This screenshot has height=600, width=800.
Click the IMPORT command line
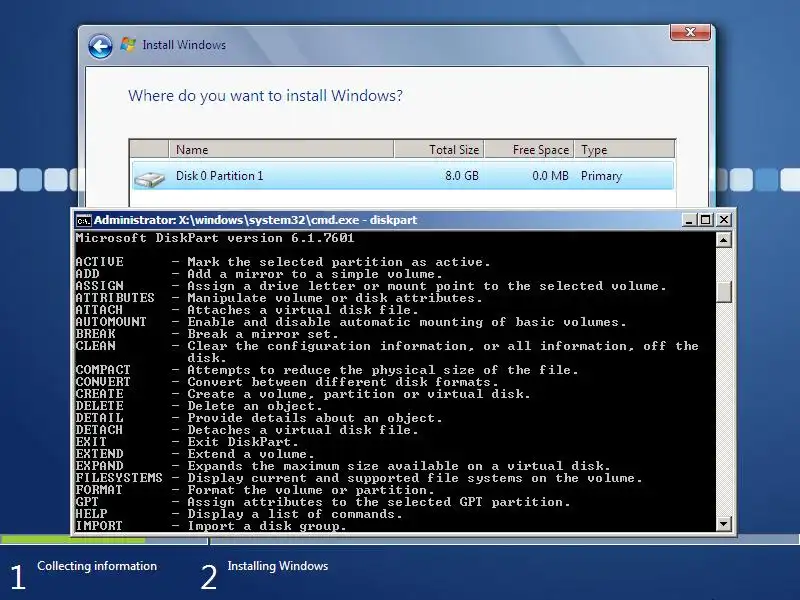tap(211, 526)
